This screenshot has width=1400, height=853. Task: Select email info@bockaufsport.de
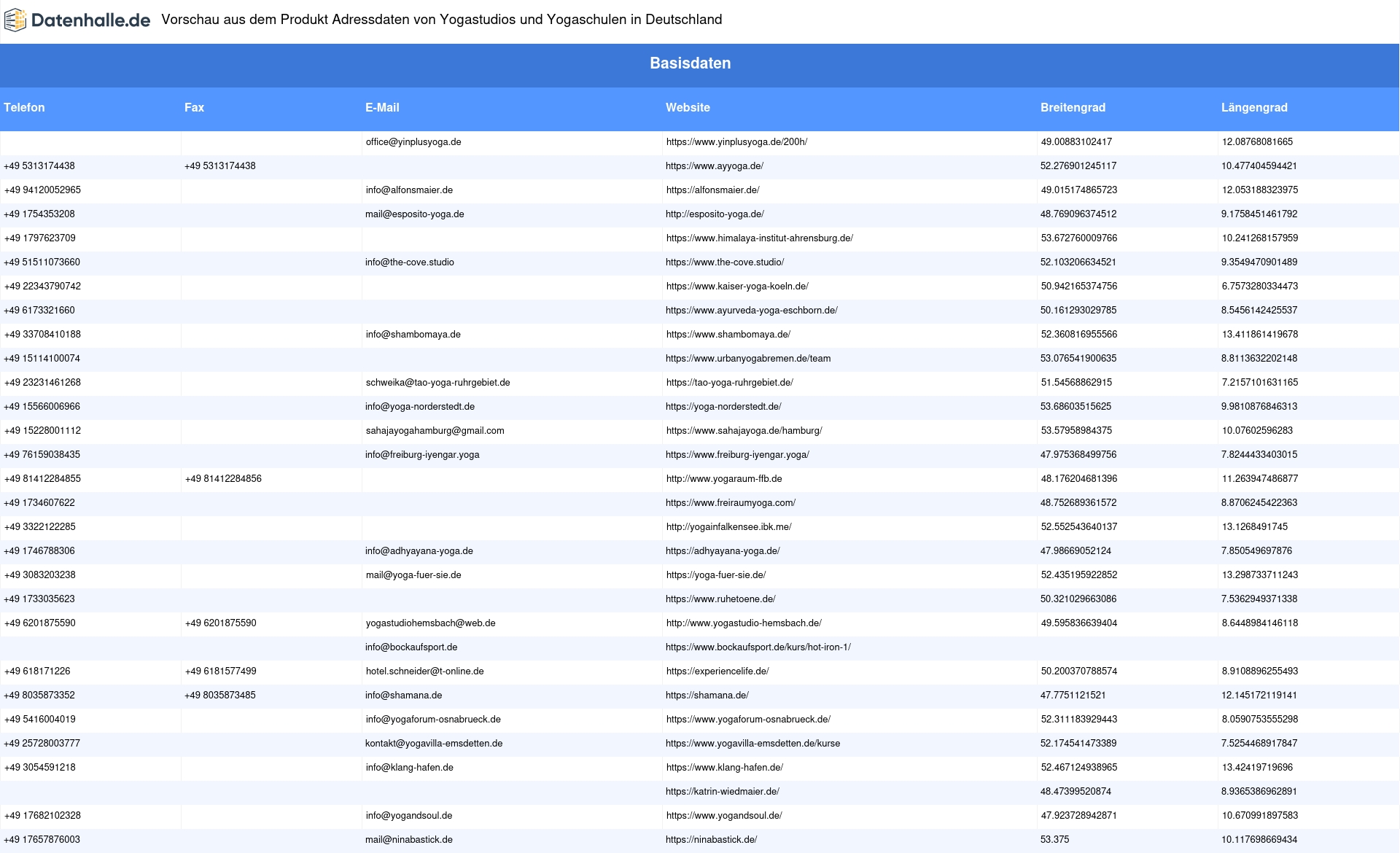(x=411, y=647)
